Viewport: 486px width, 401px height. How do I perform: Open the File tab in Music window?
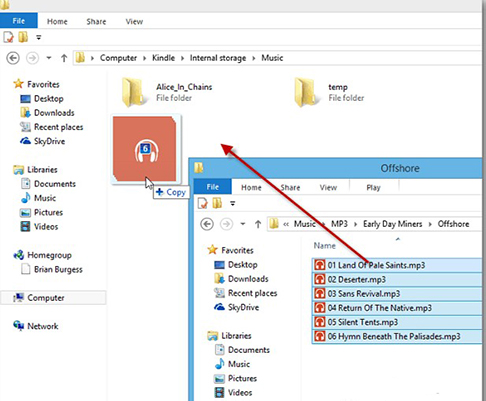pyautogui.click(x=19, y=21)
